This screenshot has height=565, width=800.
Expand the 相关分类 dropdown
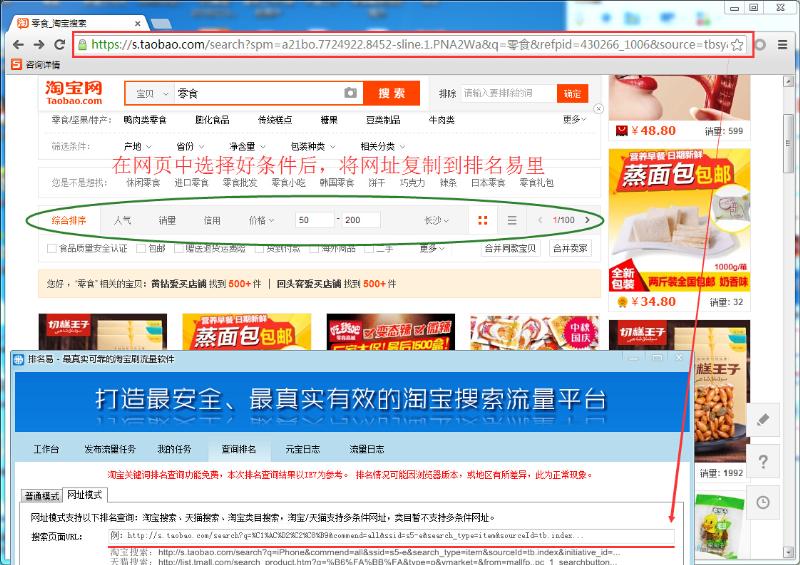click(x=383, y=146)
